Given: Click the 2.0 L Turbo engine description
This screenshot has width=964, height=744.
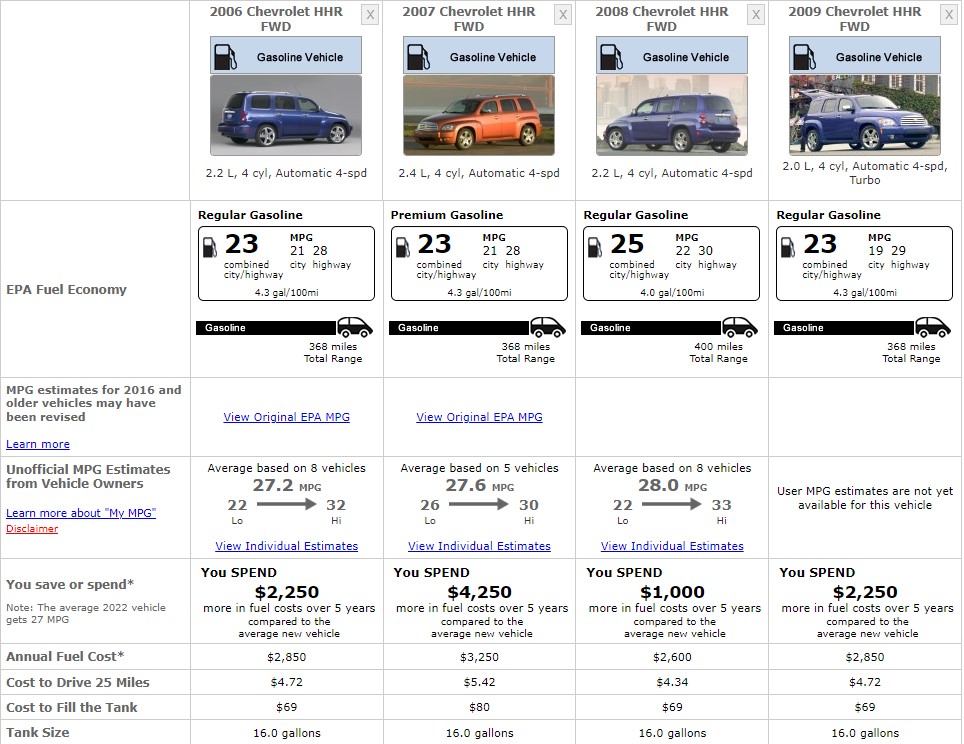Looking at the screenshot, I should point(865,173).
